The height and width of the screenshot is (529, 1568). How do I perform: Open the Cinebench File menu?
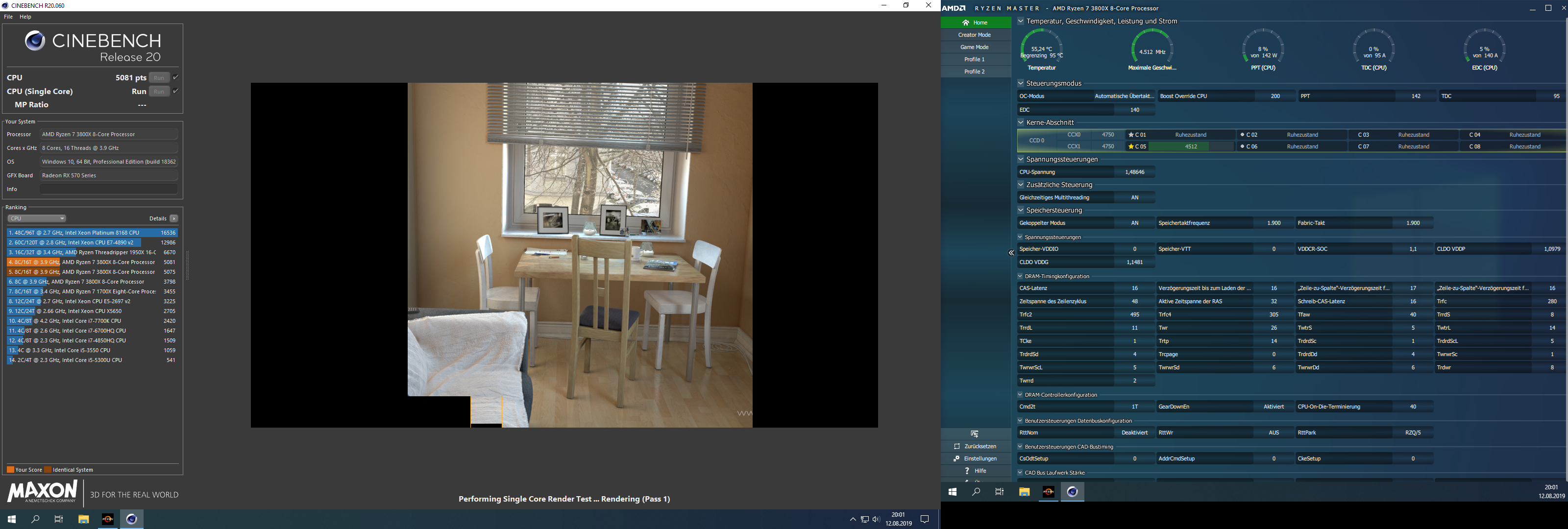click(x=8, y=17)
